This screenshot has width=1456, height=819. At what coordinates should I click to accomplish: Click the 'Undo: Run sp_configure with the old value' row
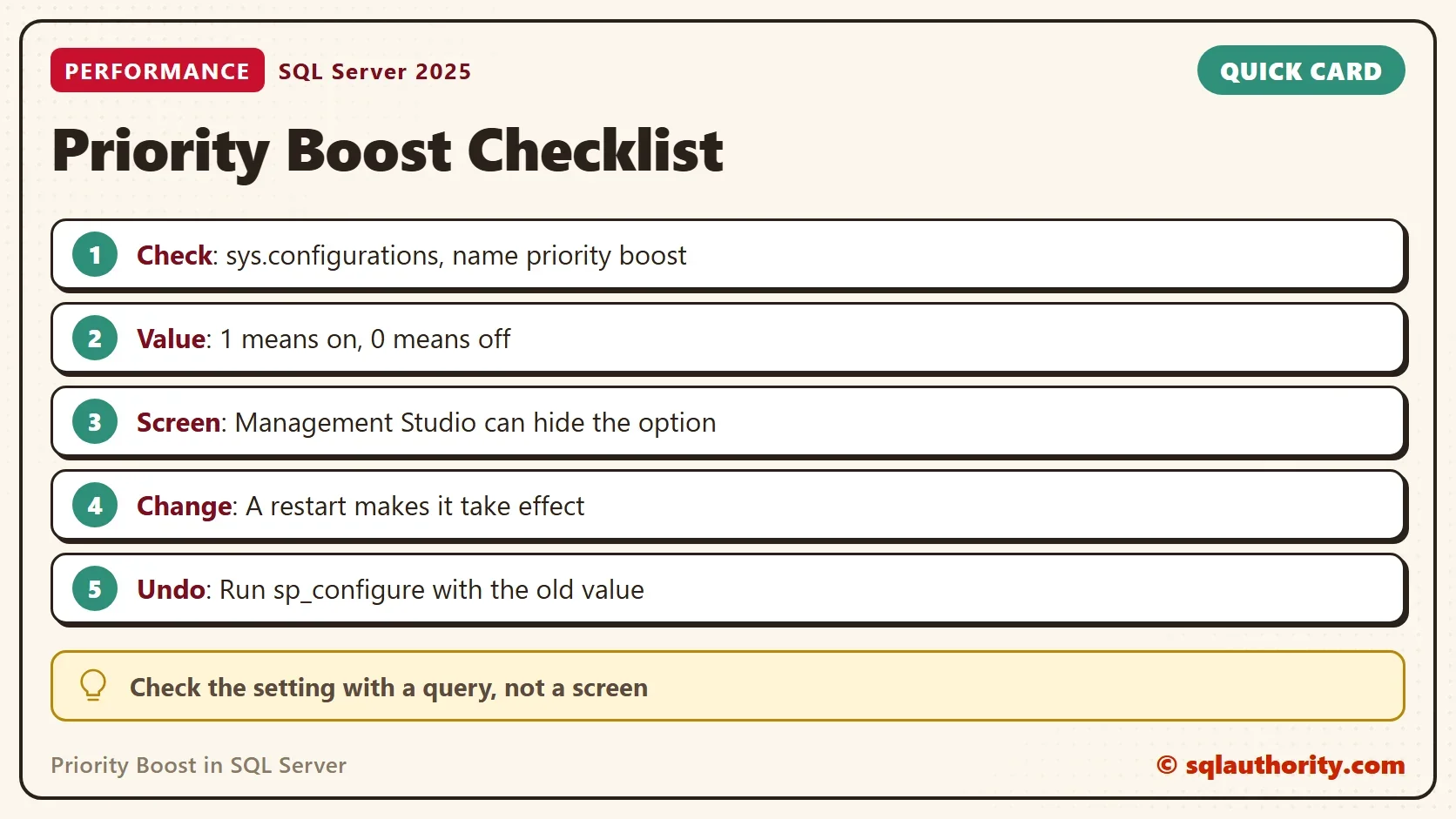(728, 589)
